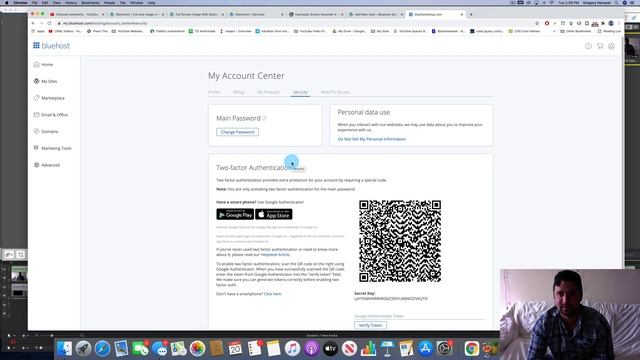This screenshot has width=640, height=360.
Task: Switch to the My Products tab
Action: click(x=268, y=92)
